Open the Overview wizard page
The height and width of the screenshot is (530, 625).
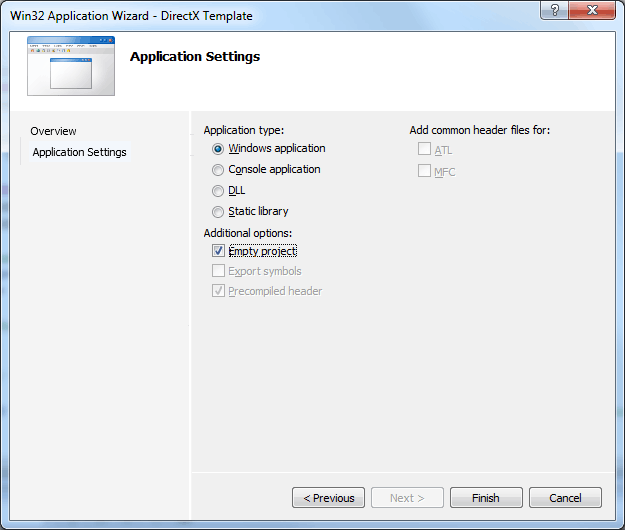(x=53, y=131)
